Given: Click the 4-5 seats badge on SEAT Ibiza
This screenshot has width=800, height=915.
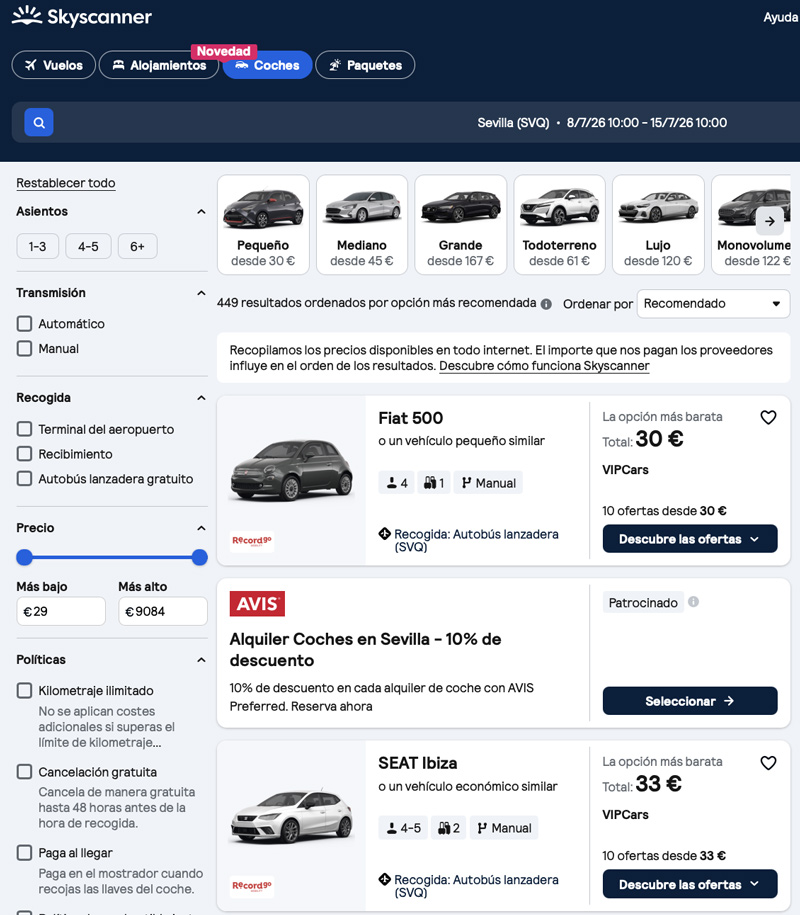Looking at the screenshot, I should 403,827.
